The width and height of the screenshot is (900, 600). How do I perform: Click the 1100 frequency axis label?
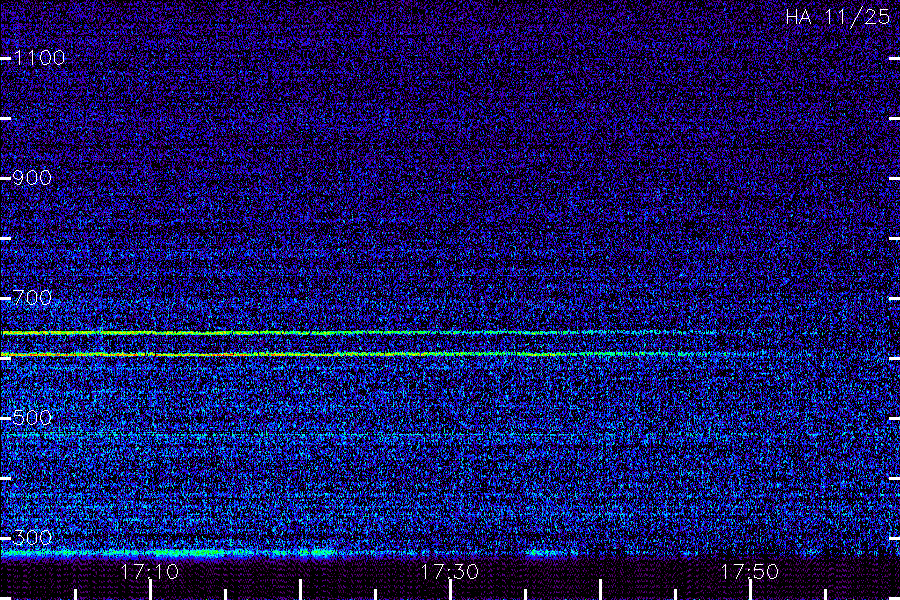pos(39,58)
